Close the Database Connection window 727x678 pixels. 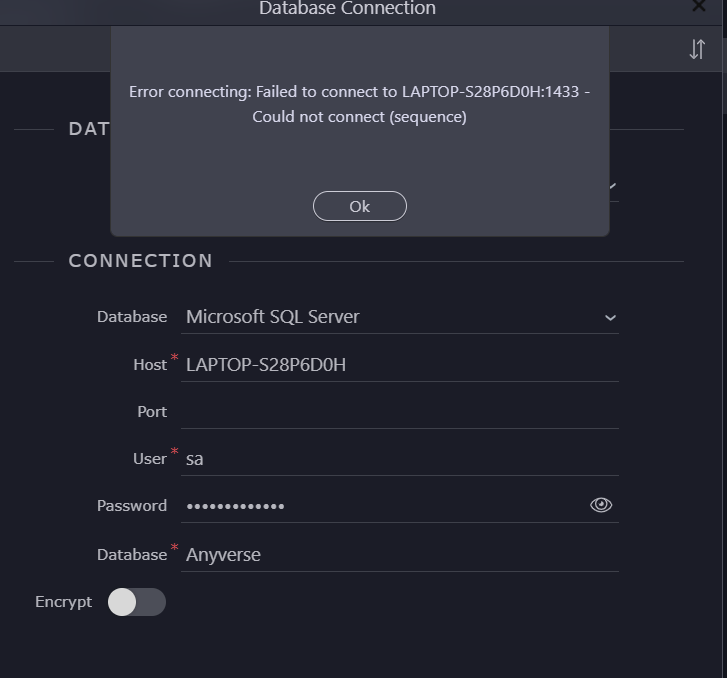pos(699,6)
